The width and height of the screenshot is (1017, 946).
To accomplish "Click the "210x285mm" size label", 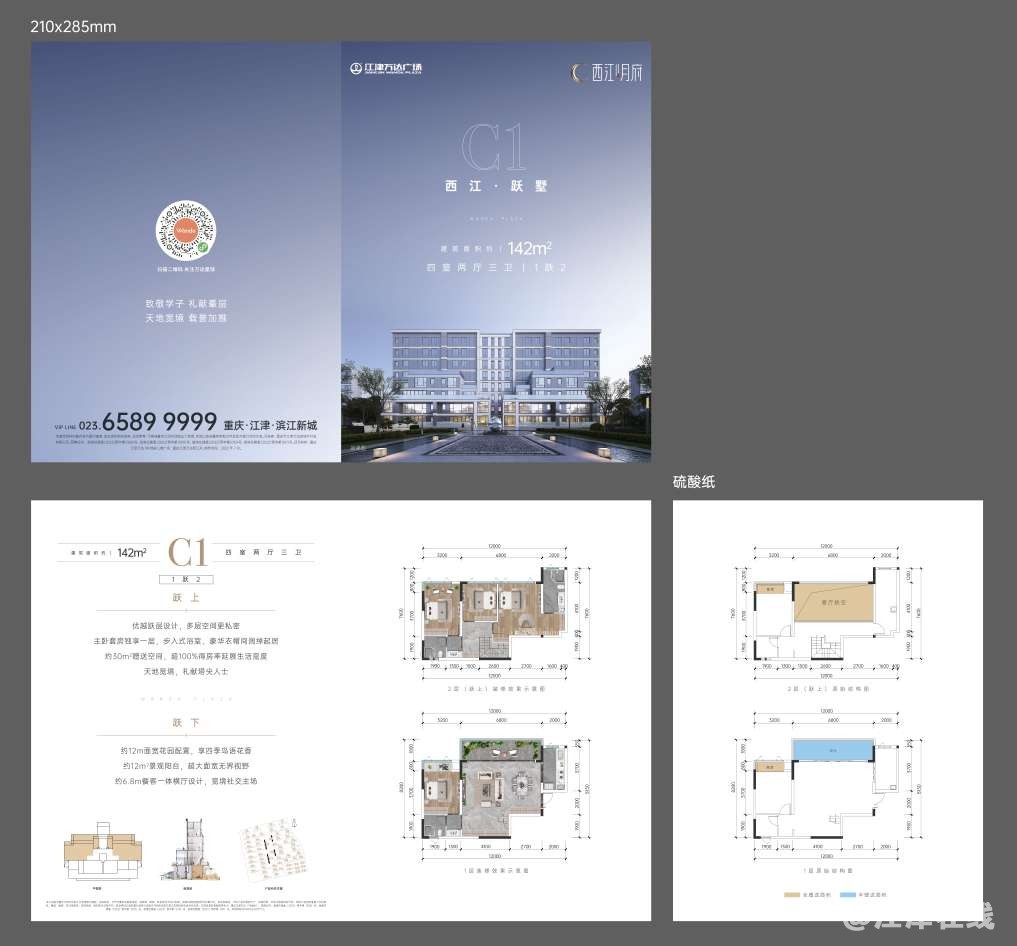I will [73, 27].
